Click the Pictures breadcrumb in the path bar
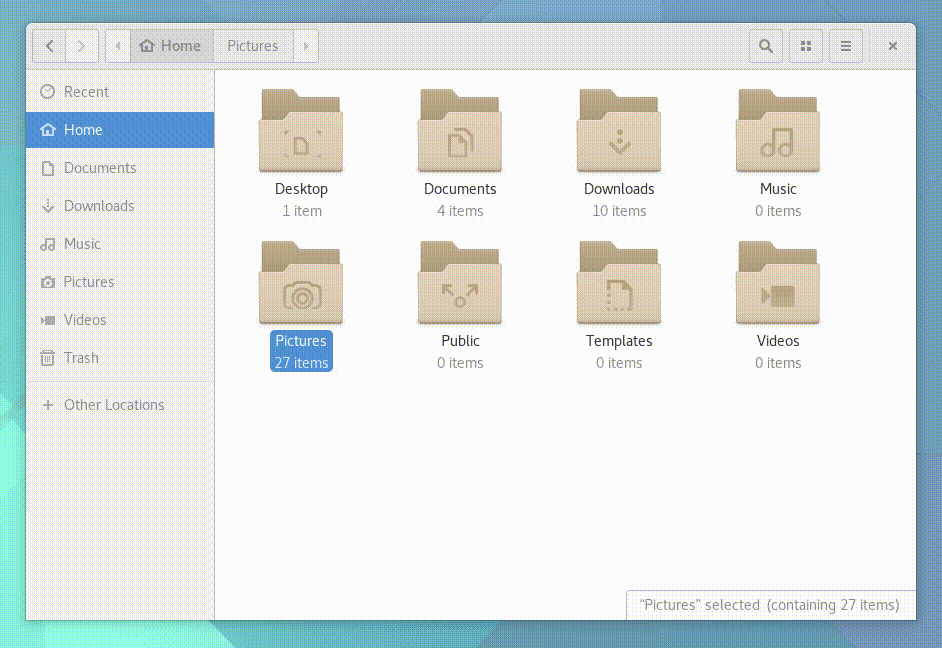The height and width of the screenshot is (648, 942). click(x=252, y=45)
